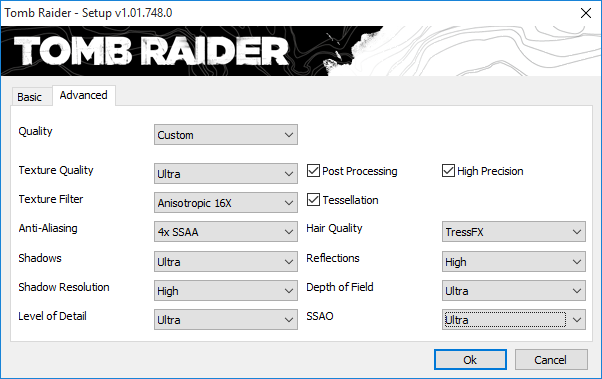Close the Tomb Raider Setup window

[585, 13]
